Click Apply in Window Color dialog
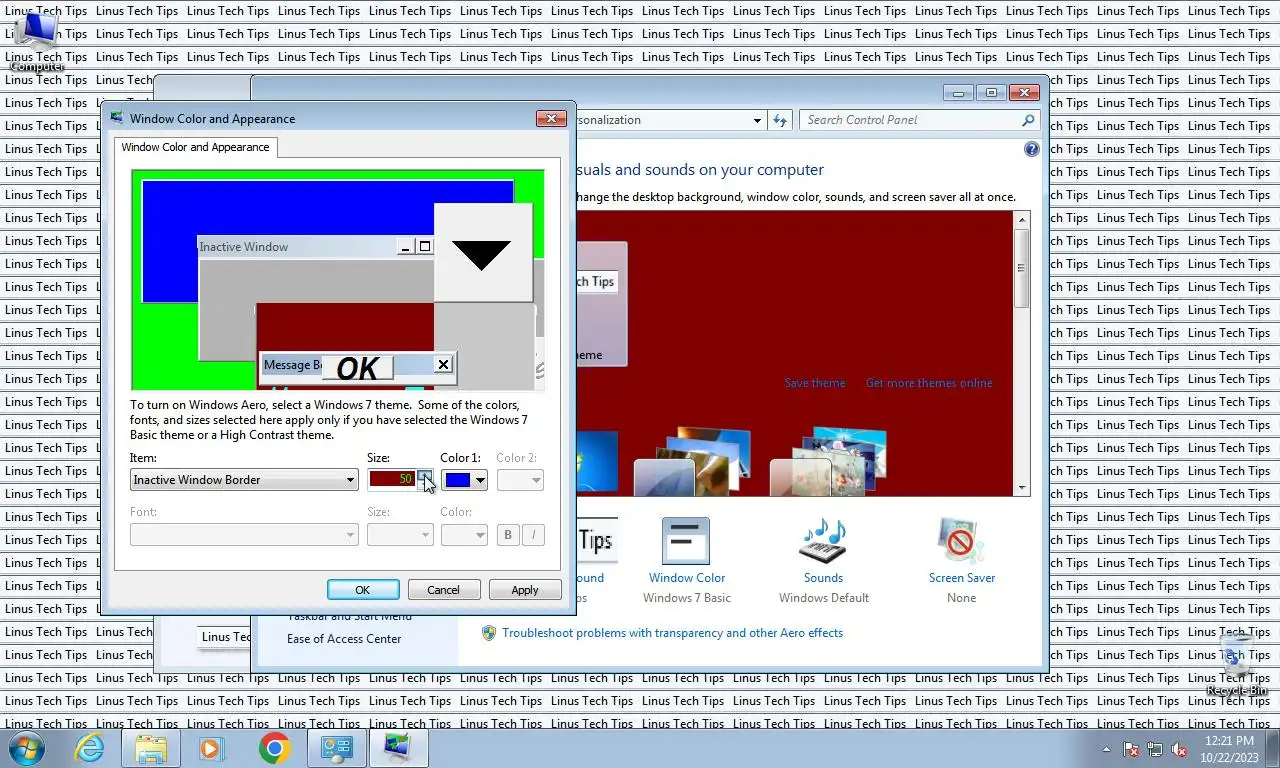The image size is (1280, 768). pyautogui.click(x=525, y=590)
